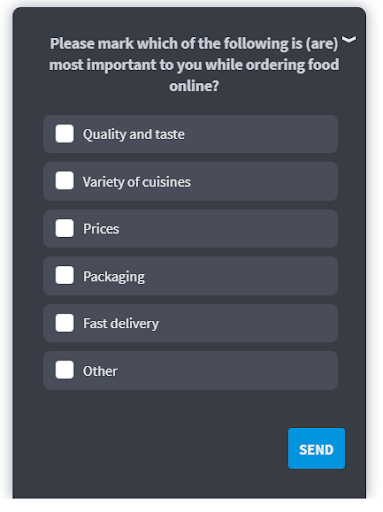The width and height of the screenshot is (383, 512).
Task: Toggle the Other checkbox
Action: [x=65, y=370]
